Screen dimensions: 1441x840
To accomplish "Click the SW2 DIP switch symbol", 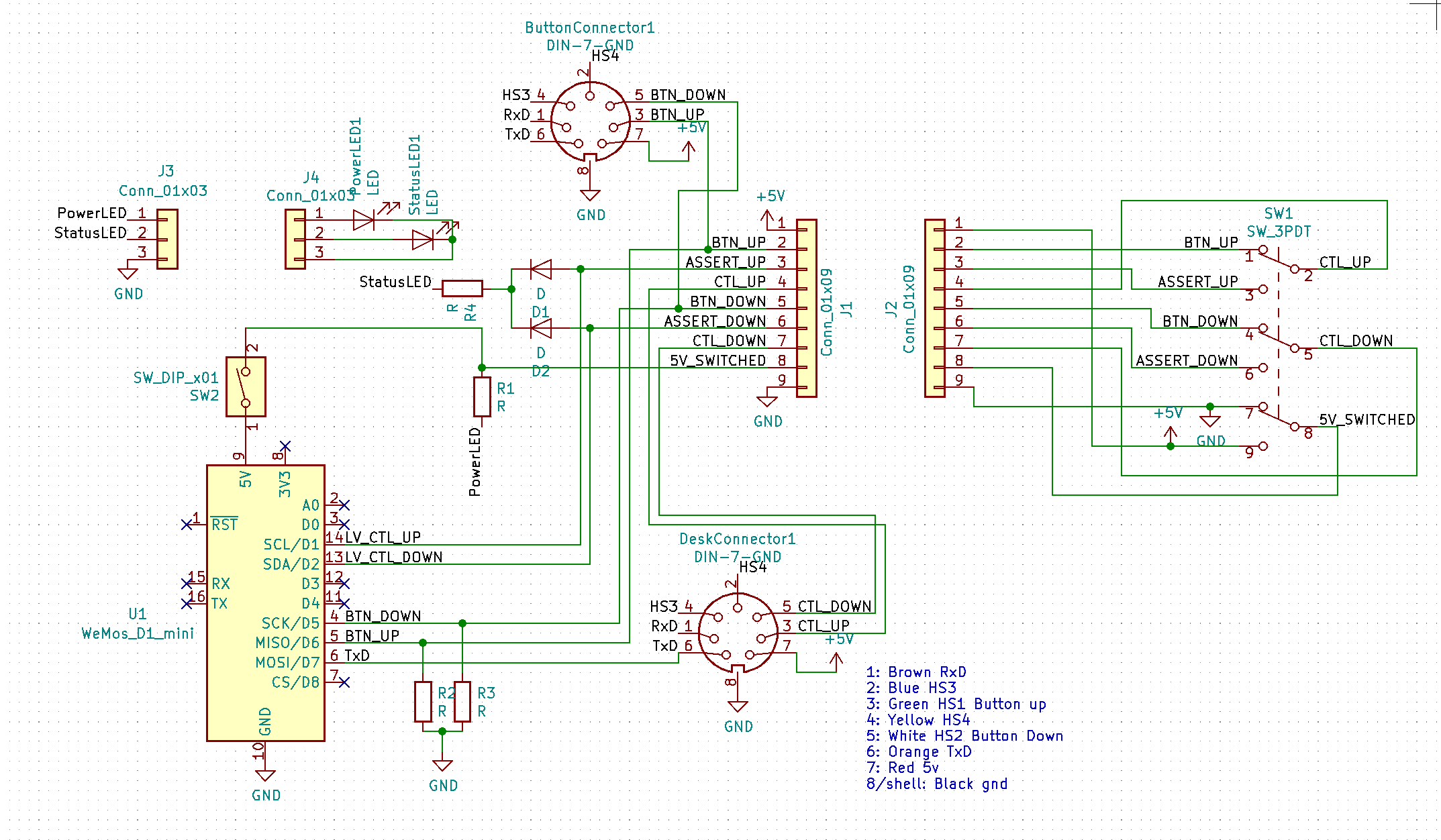I will click(x=246, y=387).
